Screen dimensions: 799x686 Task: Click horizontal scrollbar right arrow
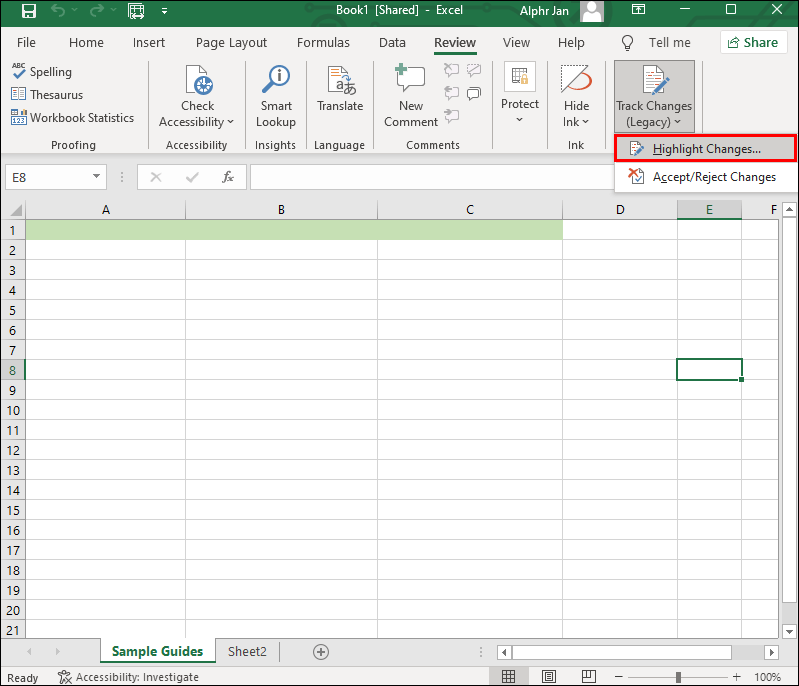771,652
